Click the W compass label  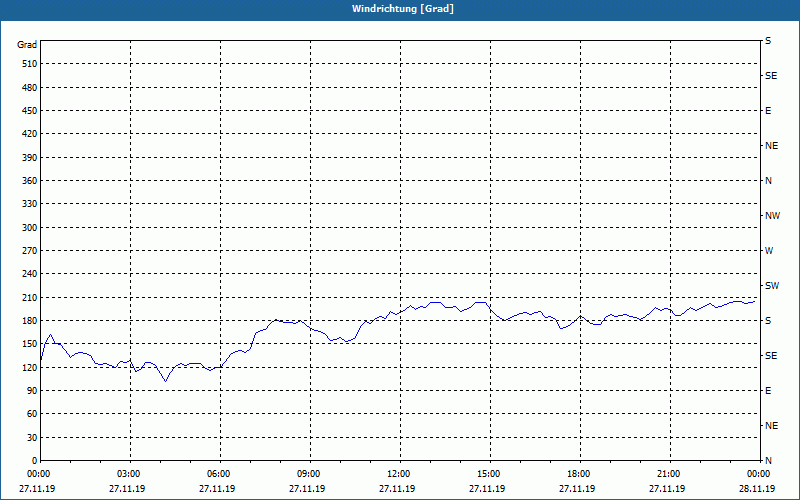click(x=769, y=251)
